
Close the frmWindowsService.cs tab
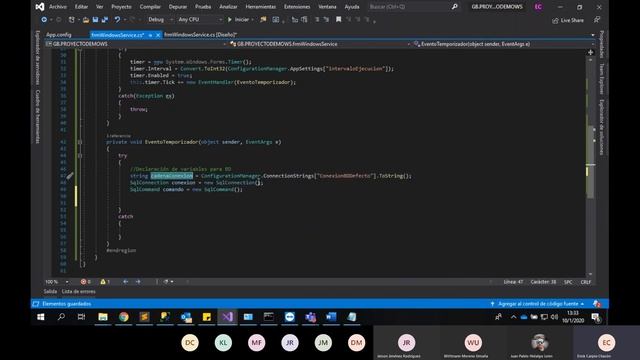(158, 36)
